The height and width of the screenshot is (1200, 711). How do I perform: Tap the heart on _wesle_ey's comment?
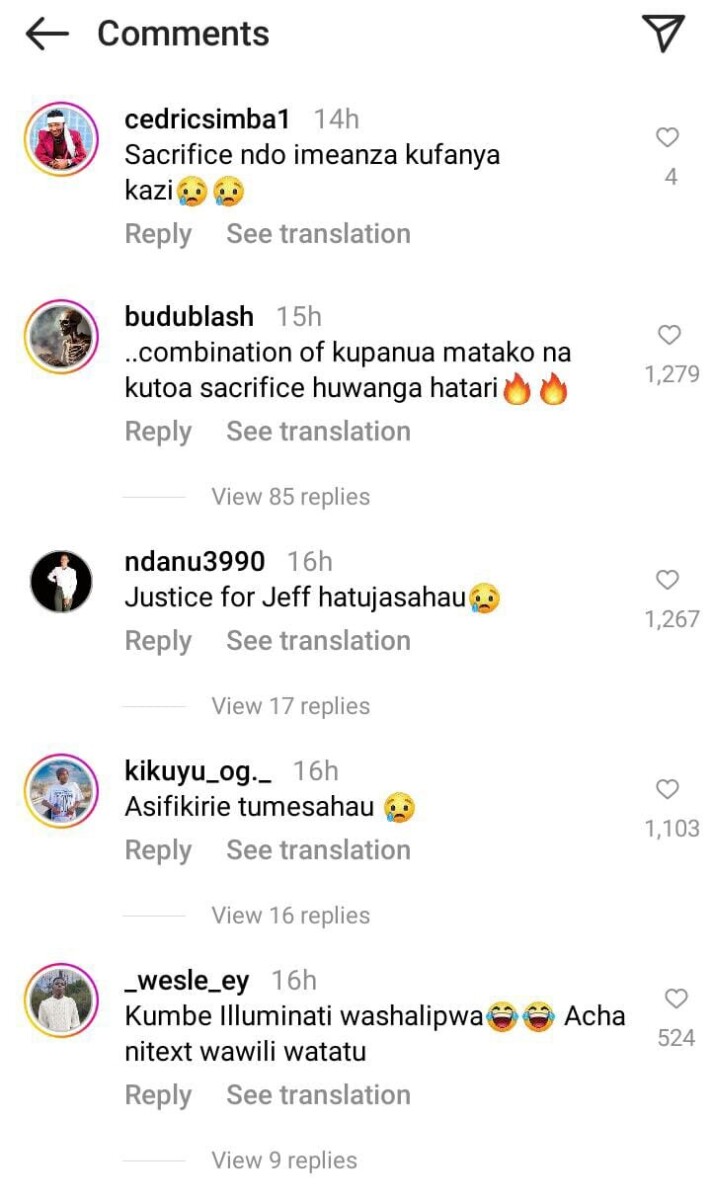(676, 998)
